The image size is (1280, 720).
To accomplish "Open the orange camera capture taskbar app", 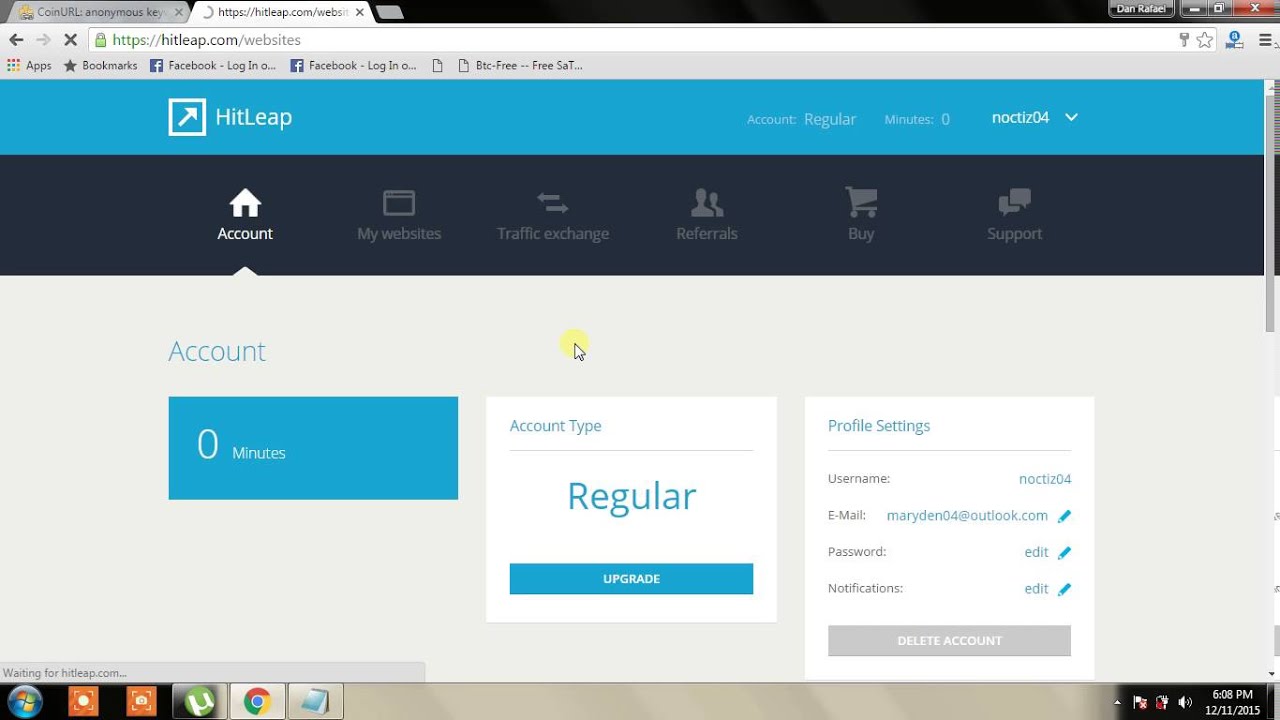I will point(141,702).
